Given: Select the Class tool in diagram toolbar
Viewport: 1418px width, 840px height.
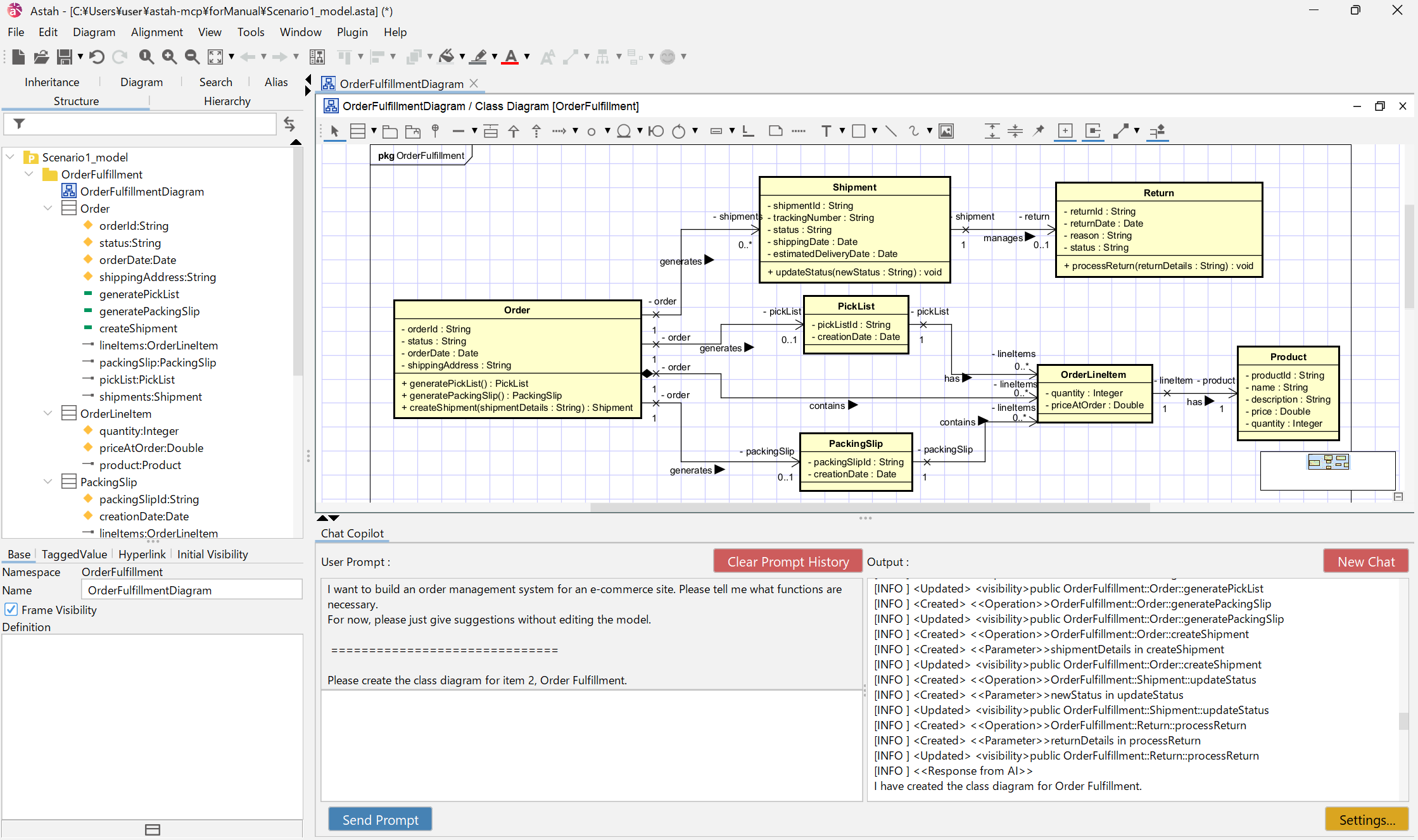Looking at the screenshot, I should click(x=358, y=131).
